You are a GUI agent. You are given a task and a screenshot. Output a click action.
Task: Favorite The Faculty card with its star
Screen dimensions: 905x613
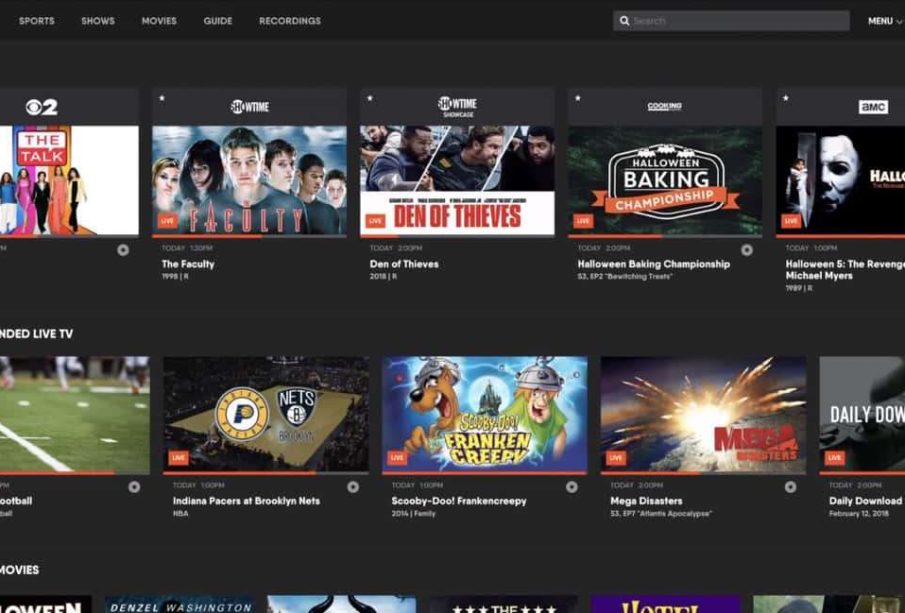[x=162, y=99]
